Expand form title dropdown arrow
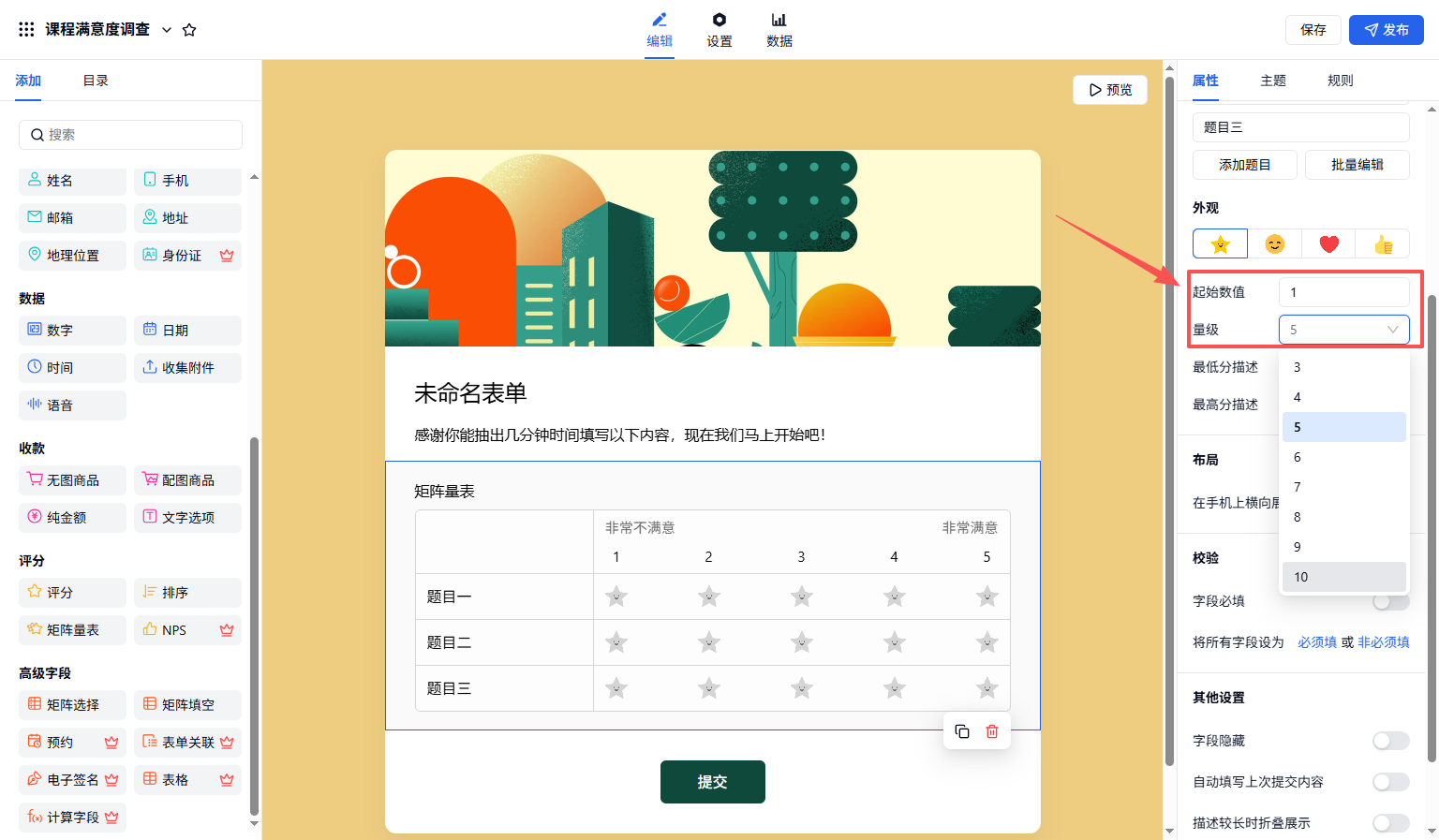The height and width of the screenshot is (840, 1439). click(x=167, y=30)
